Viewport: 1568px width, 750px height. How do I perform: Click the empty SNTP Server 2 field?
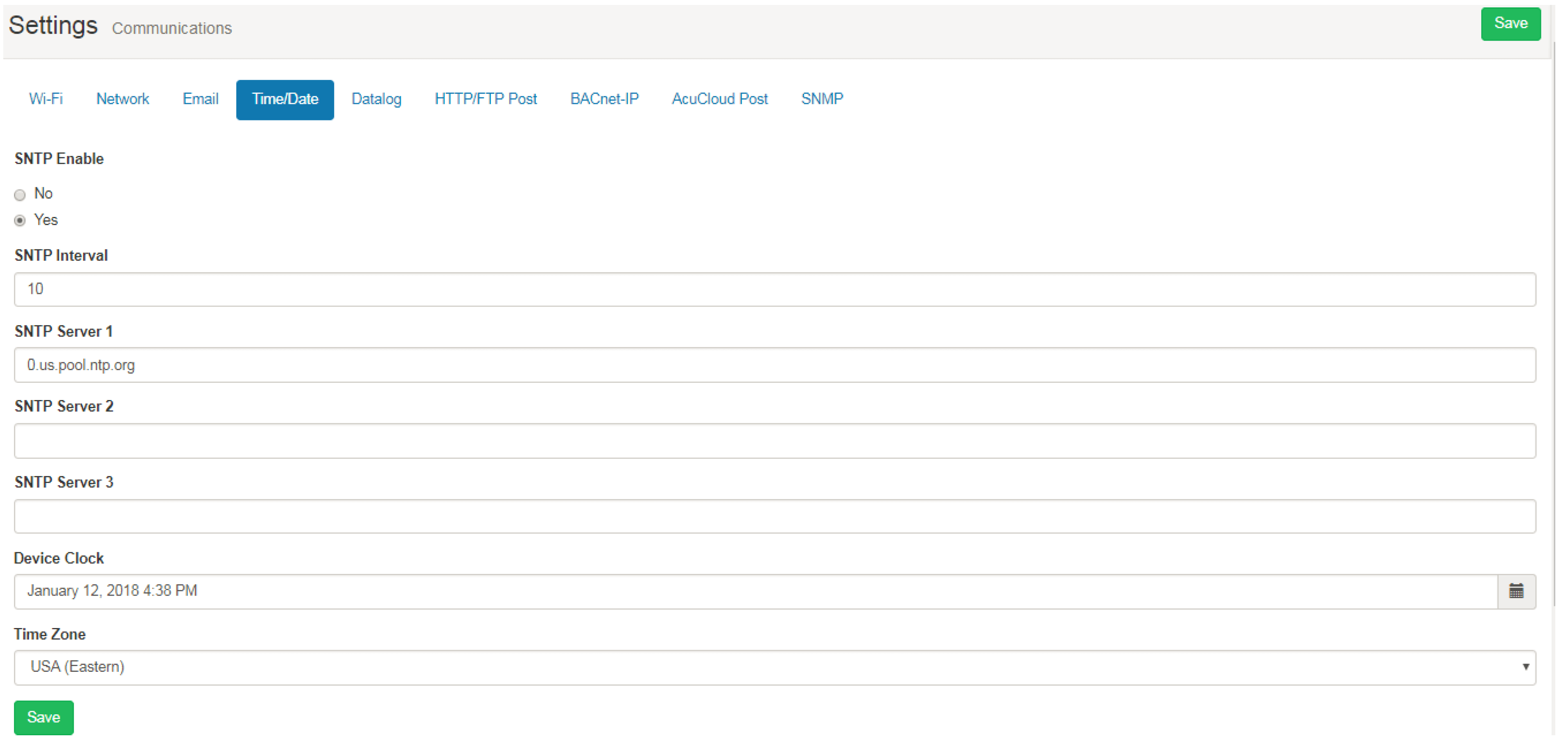click(x=774, y=441)
